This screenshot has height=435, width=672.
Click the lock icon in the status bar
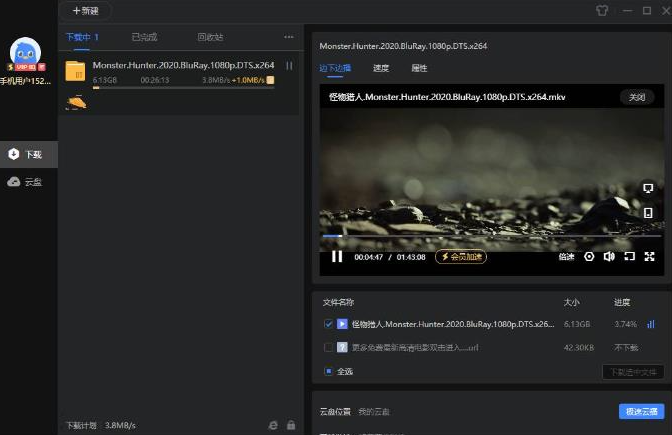(x=291, y=425)
